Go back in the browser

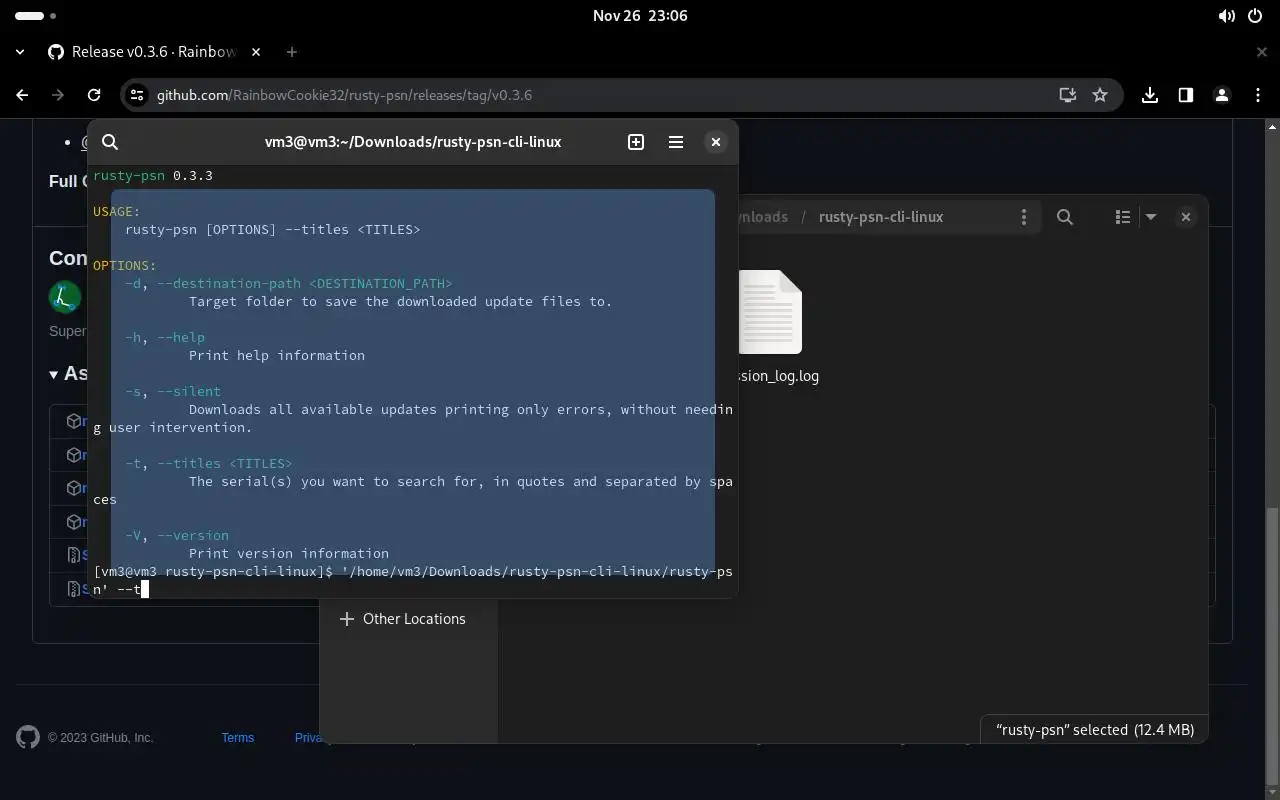(x=22, y=95)
